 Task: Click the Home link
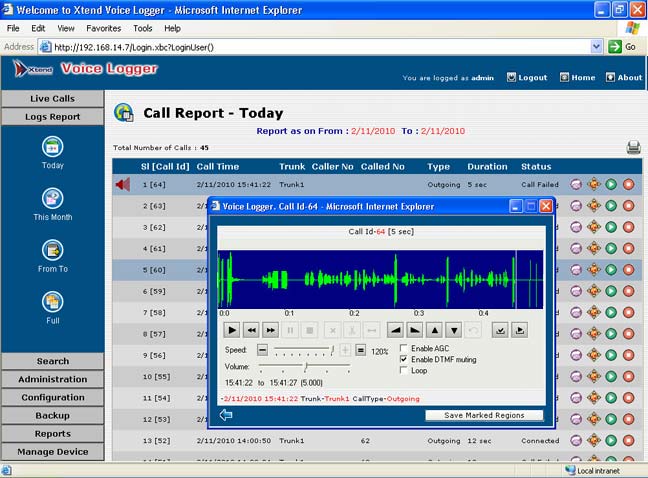click(x=578, y=77)
